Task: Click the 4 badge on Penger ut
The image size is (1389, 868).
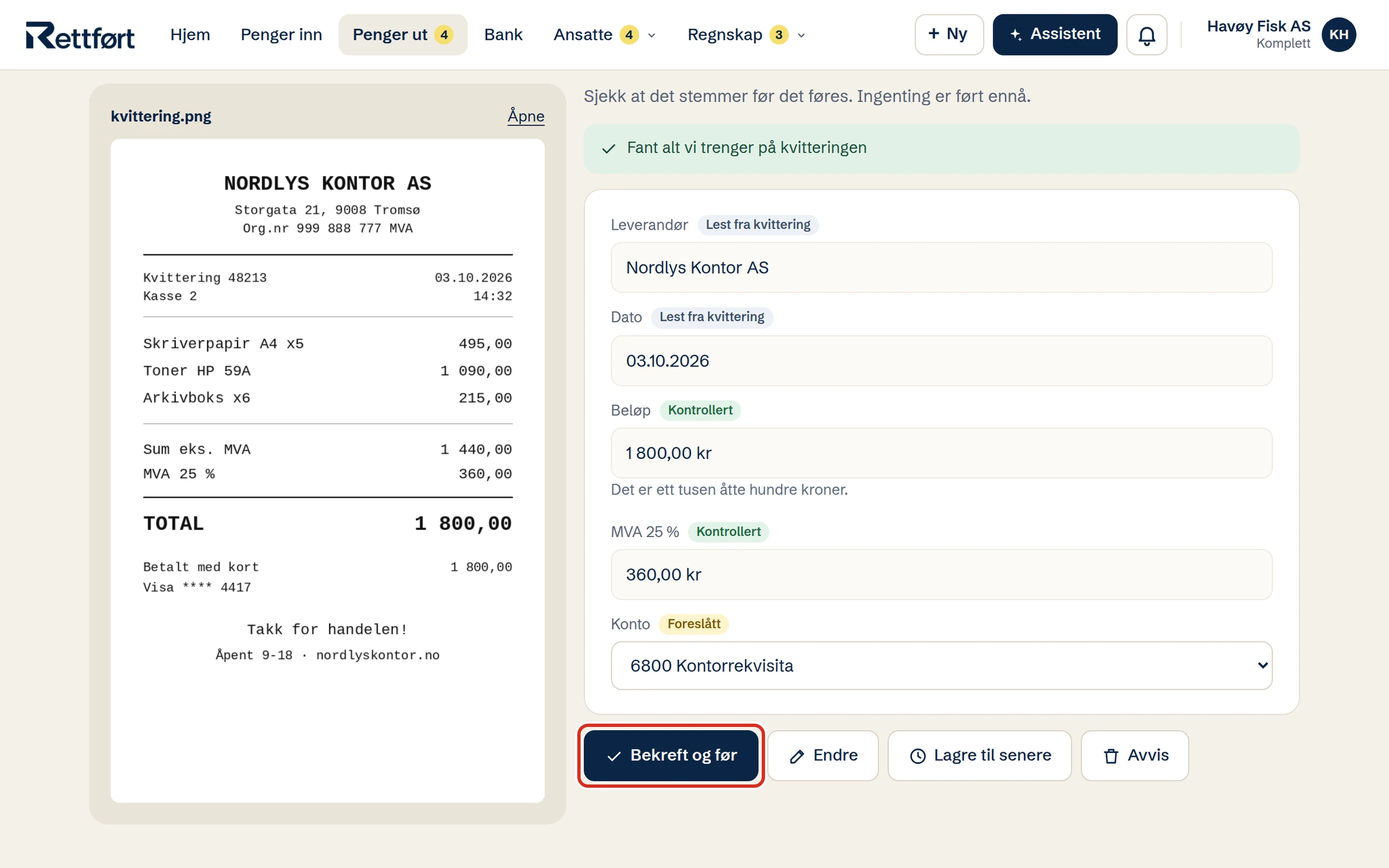Action: pos(444,35)
